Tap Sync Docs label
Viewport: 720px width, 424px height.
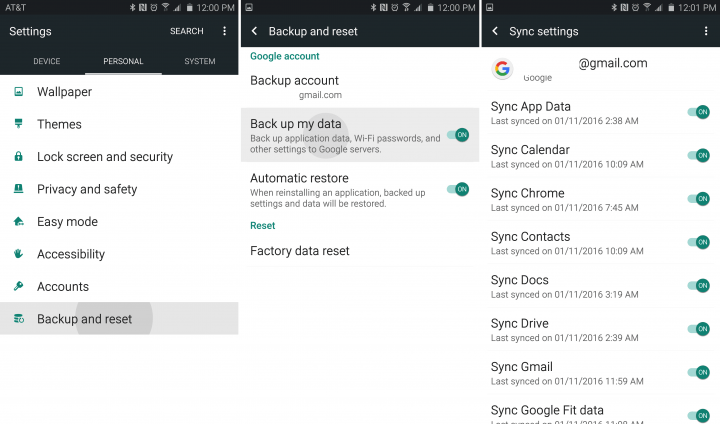pyautogui.click(x=519, y=280)
